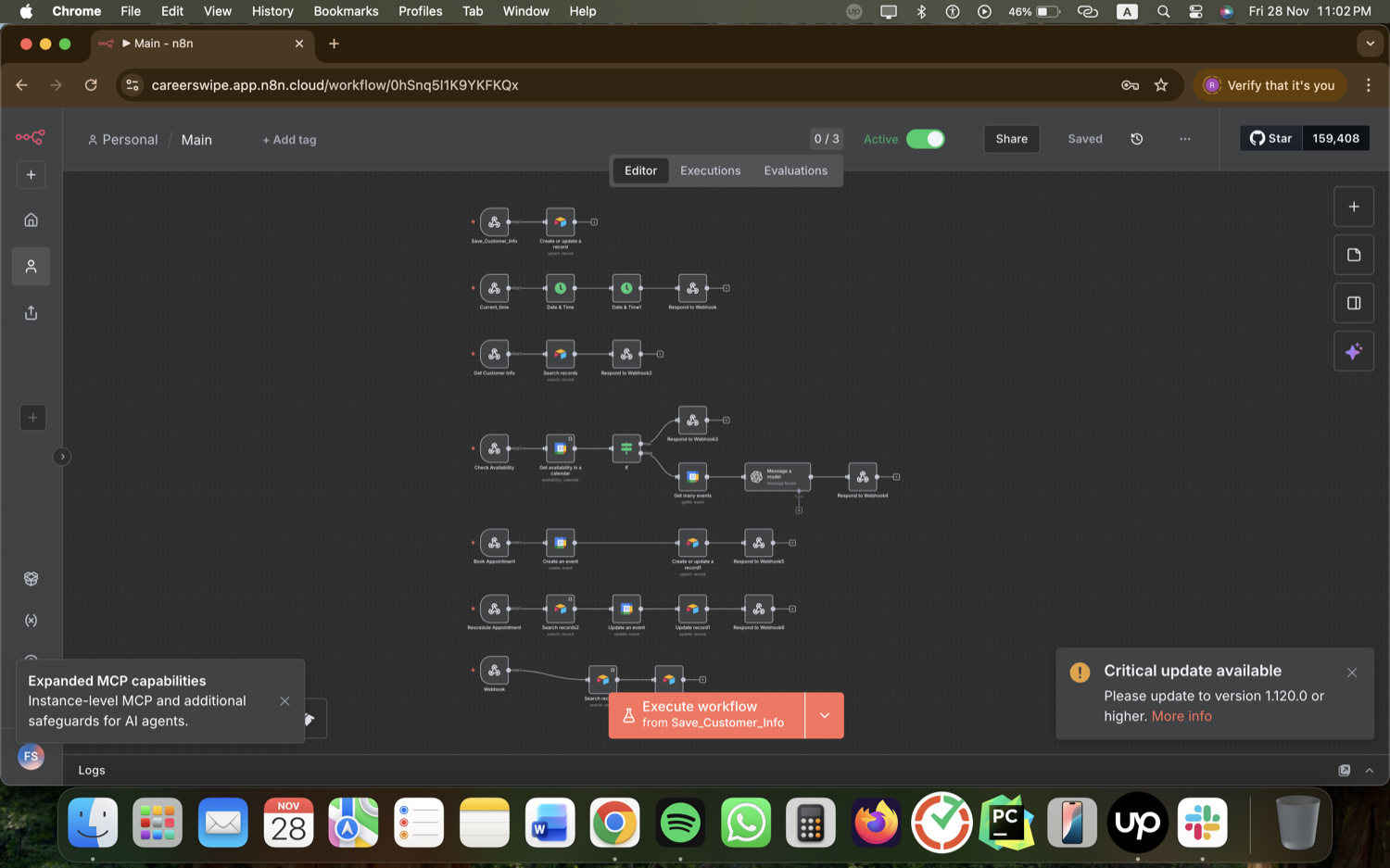Open 'Get availability in a calendar' node
The width and height of the screenshot is (1390, 868).
point(561,448)
